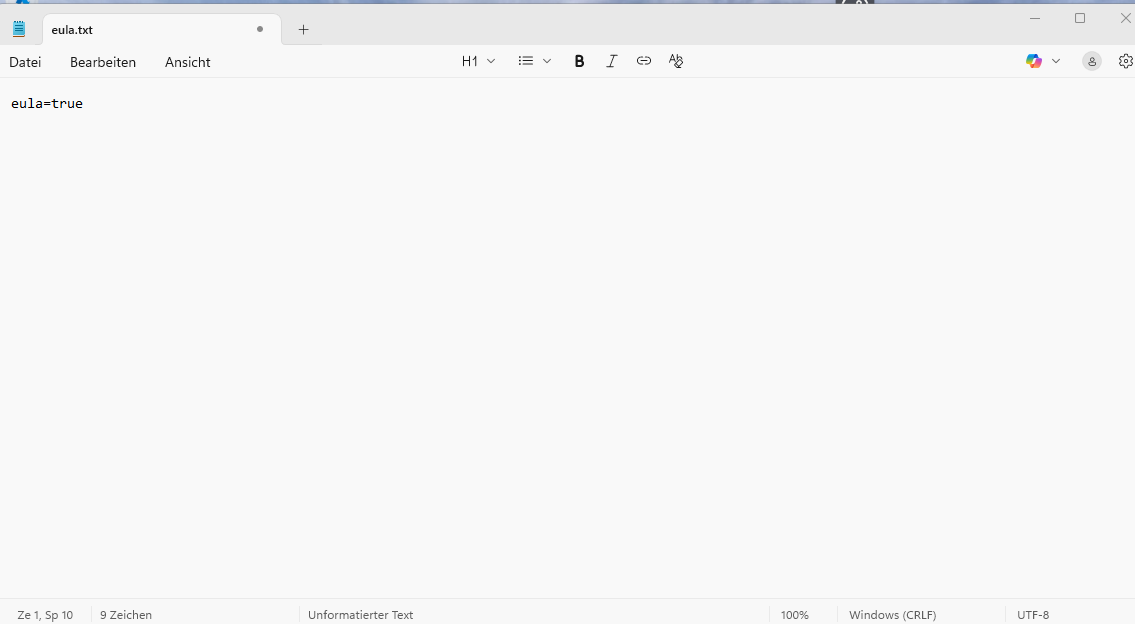The height and width of the screenshot is (624, 1135).
Task: Open the Ansicht menu
Action: point(187,62)
